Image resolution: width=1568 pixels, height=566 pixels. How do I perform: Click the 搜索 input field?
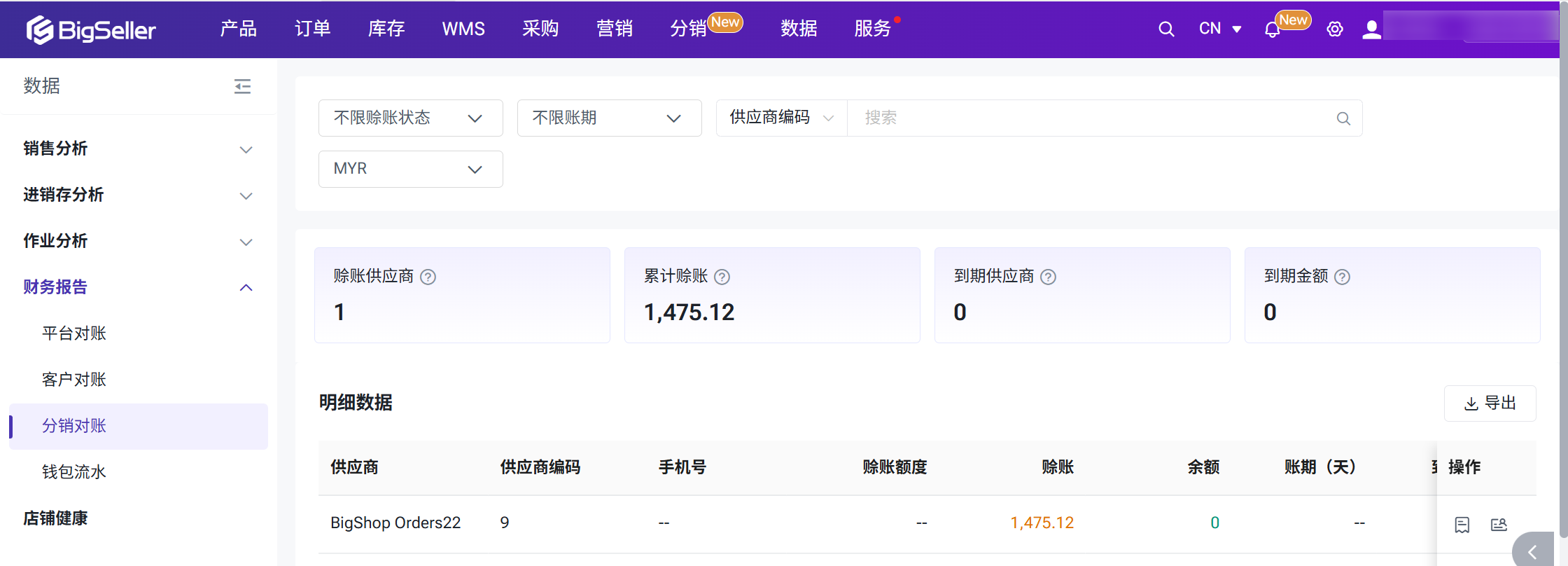pyautogui.click(x=1092, y=118)
